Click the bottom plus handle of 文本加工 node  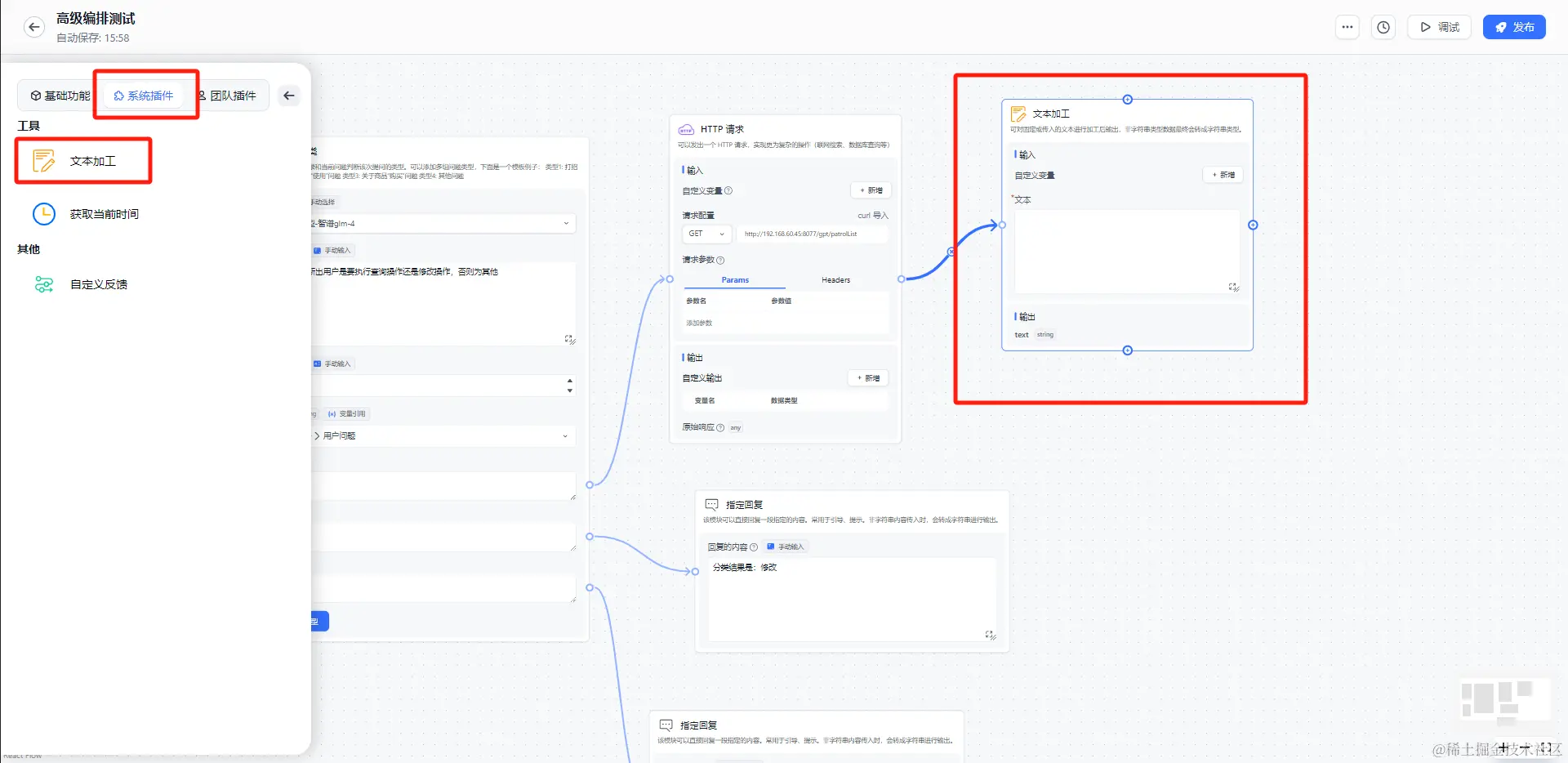(1128, 350)
